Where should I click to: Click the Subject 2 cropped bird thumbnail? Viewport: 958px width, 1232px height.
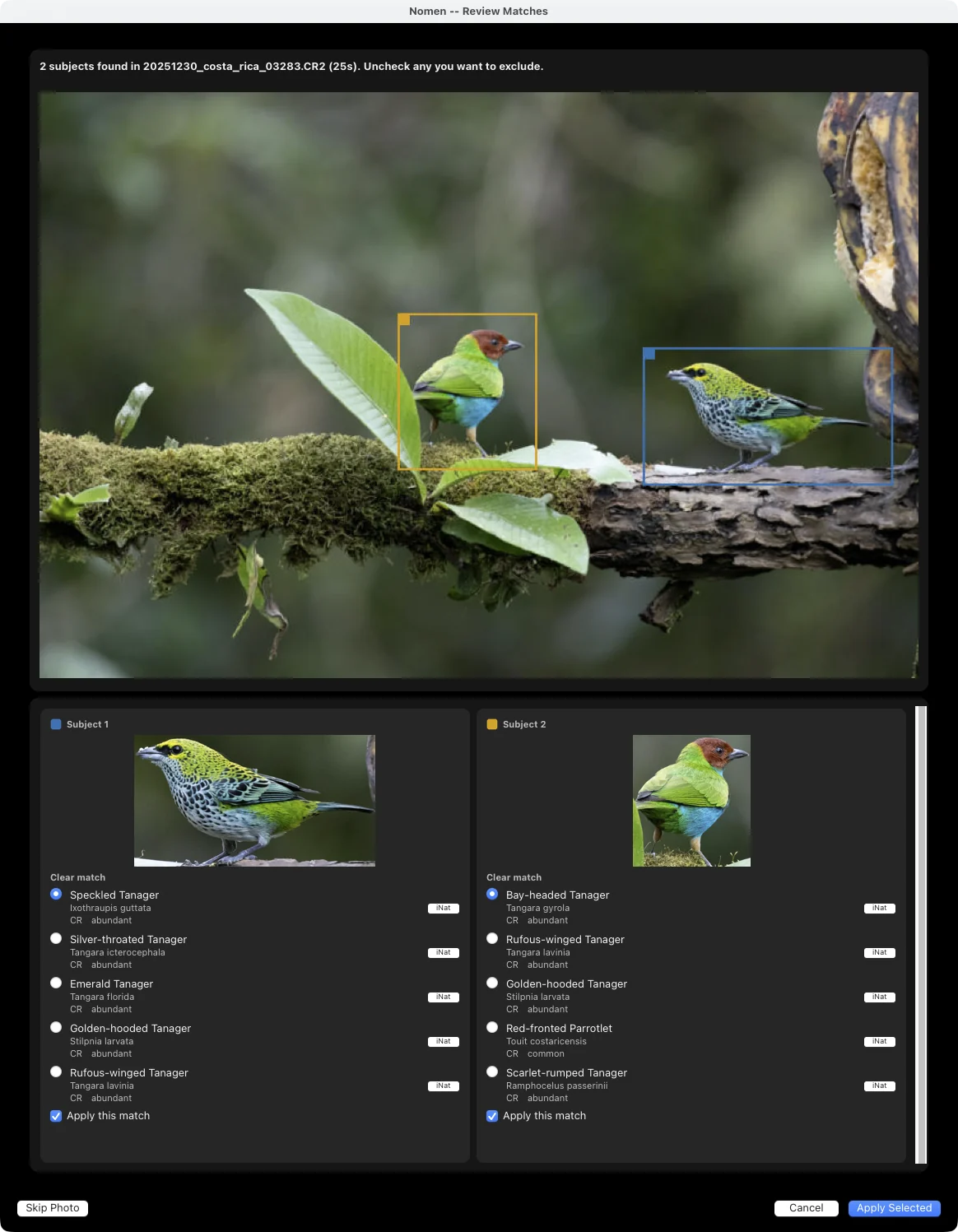tap(691, 801)
